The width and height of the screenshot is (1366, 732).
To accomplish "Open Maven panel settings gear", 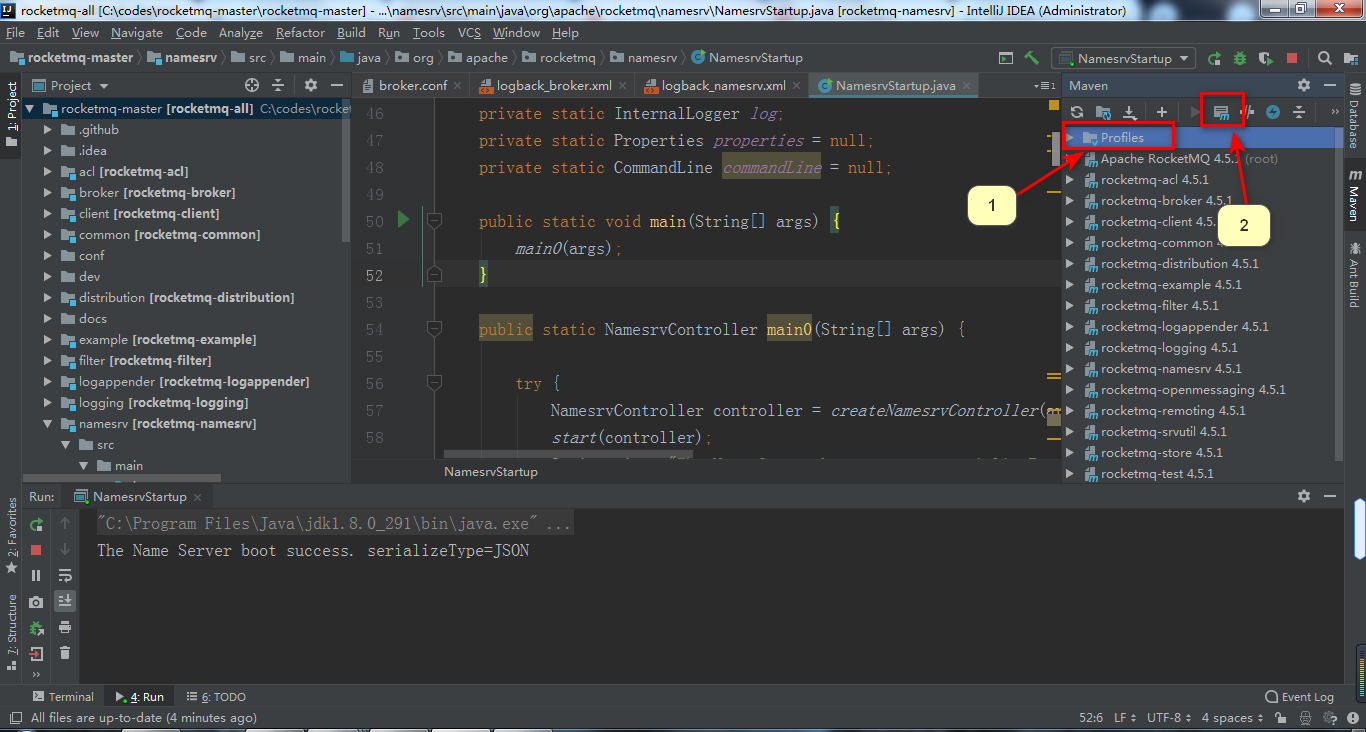I will (1304, 86).
